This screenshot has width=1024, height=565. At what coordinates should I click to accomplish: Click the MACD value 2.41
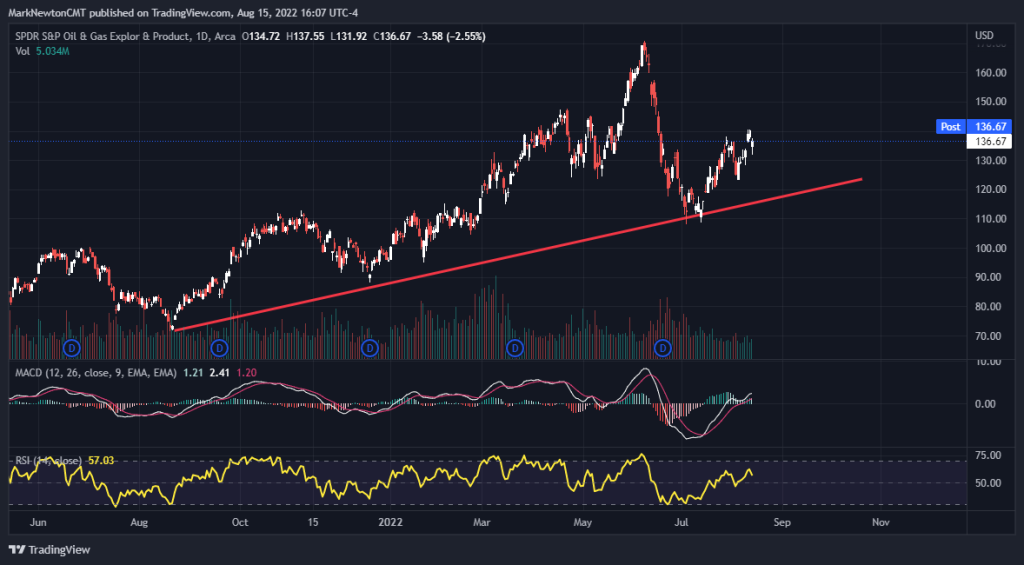[x=218, y=373]
